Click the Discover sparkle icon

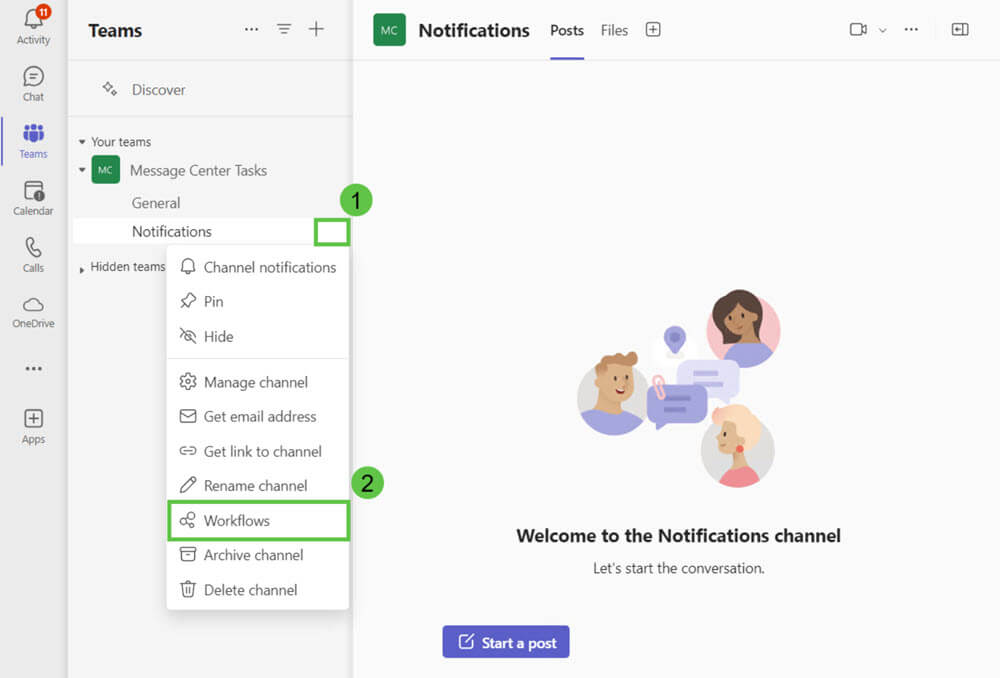pyautogui.click(x=110, y=89)
